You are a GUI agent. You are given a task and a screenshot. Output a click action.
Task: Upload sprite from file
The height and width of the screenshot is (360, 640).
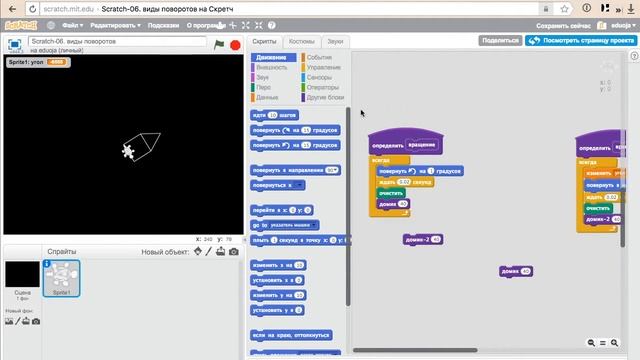pos(220,251)
